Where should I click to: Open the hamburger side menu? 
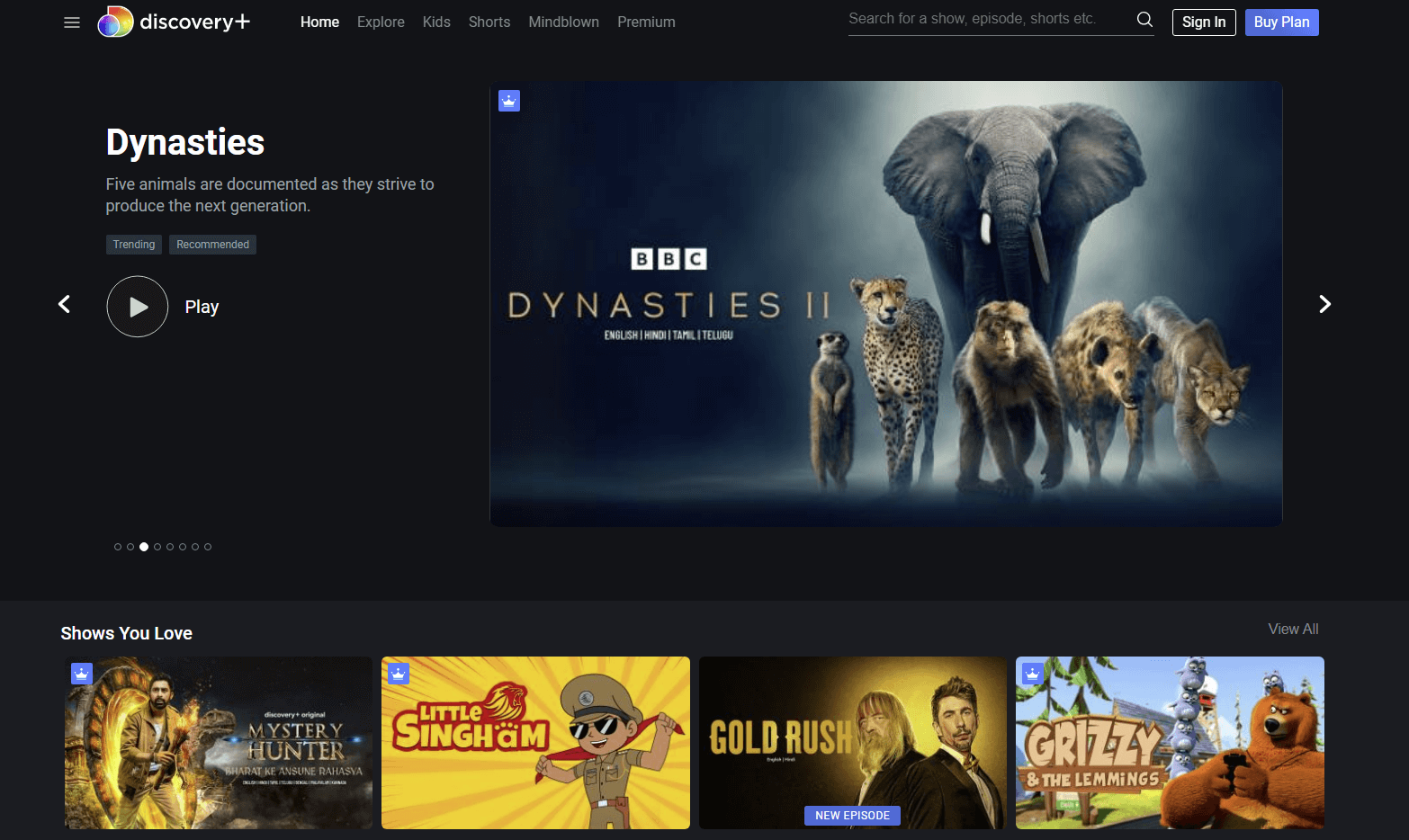[72, 22]
